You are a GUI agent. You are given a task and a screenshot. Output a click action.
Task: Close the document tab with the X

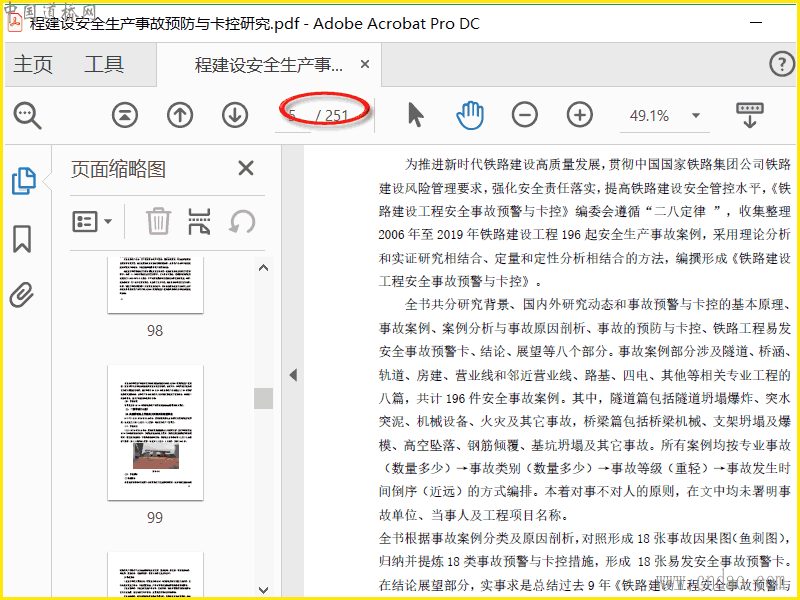click(x=365, y=64)
